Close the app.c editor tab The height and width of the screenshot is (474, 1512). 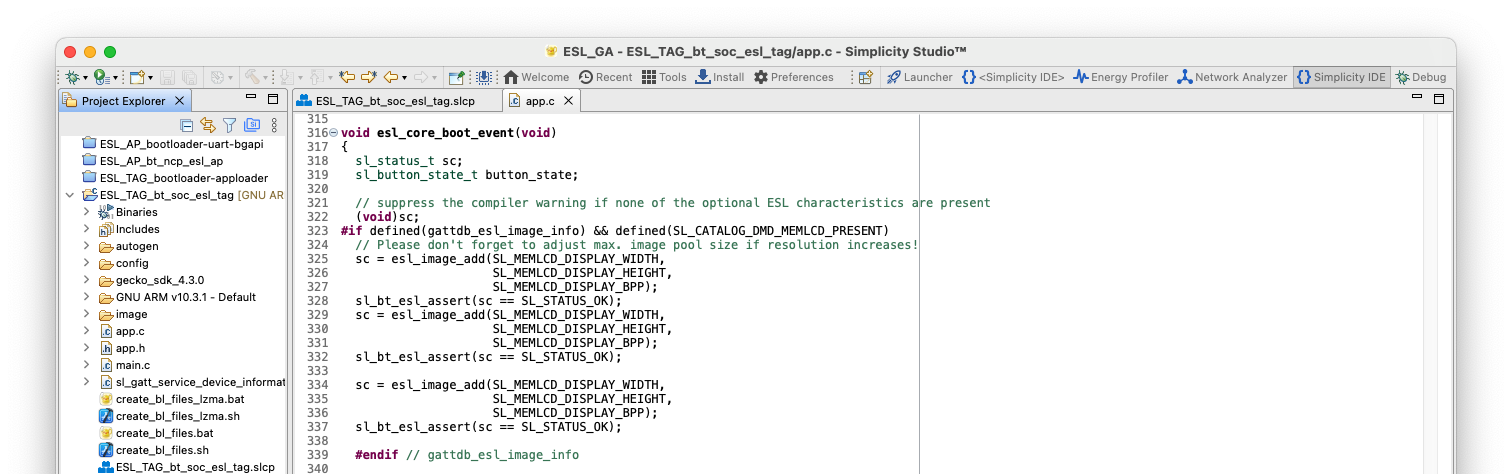[x=568, y=101]
